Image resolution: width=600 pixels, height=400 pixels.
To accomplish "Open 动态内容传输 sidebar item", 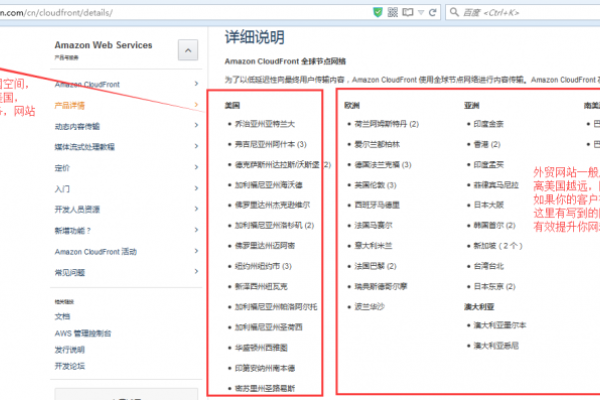I will pos(78,126).
